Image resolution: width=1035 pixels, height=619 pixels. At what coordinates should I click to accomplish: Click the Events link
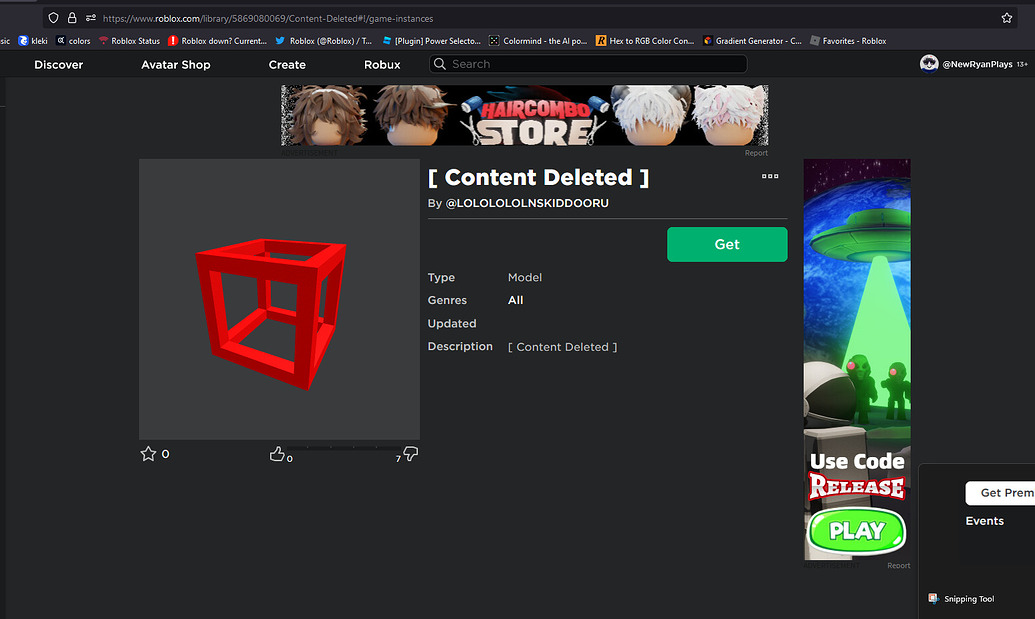(x=984, y=520)
